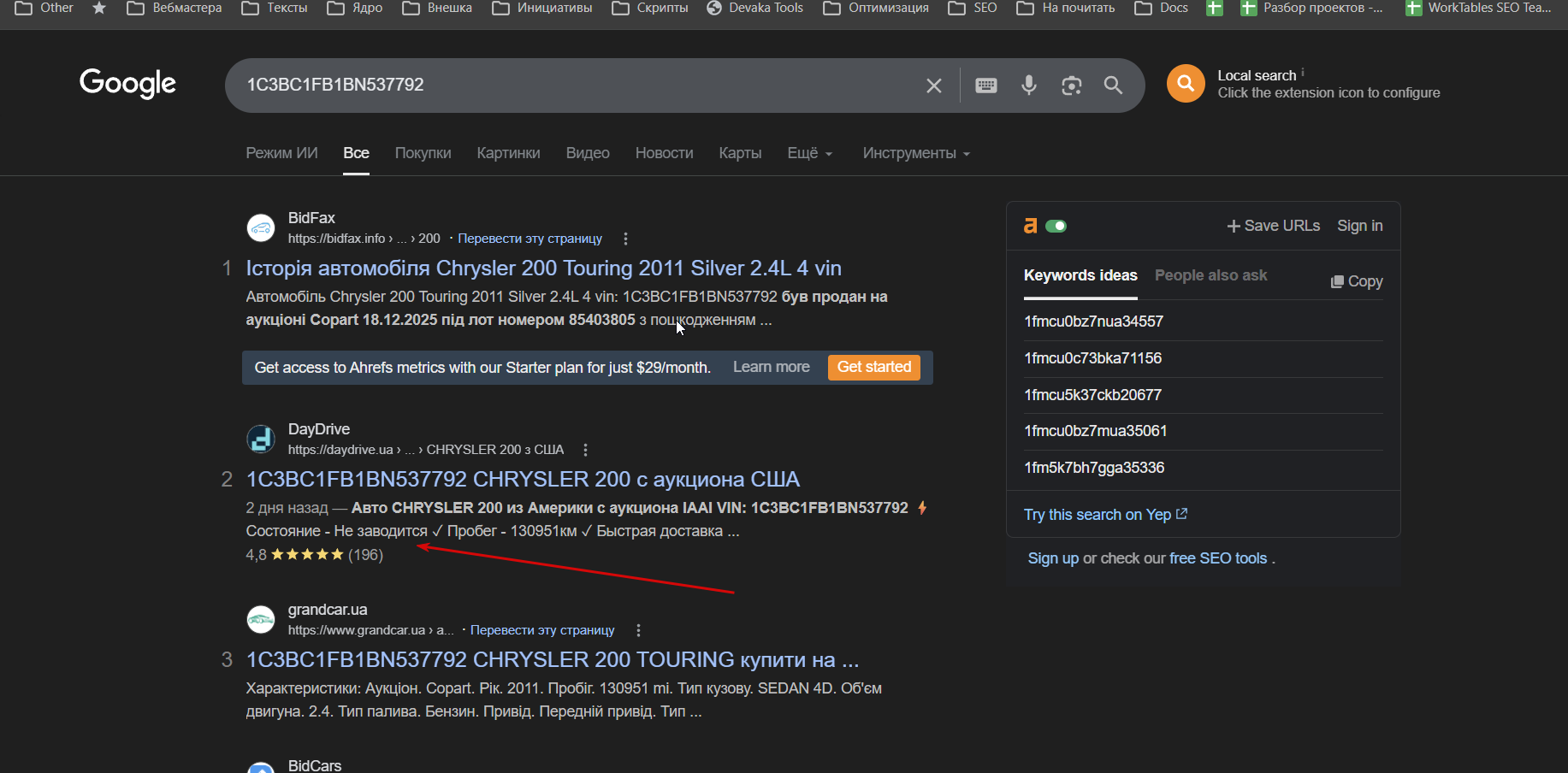
Task: Open the DayDrive CHRYSLER 200 с аукциона США result
Action: tap(523, 480)
